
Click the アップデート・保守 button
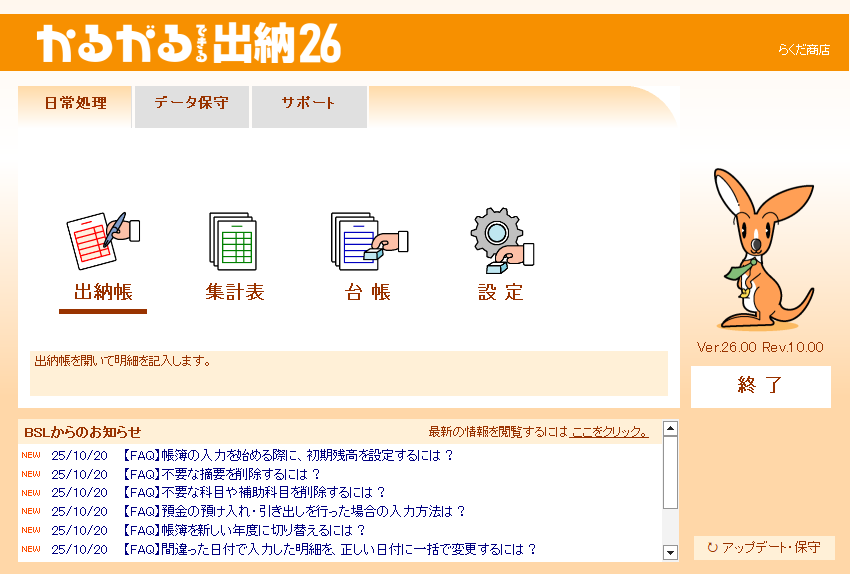click(x=764, y=548)
